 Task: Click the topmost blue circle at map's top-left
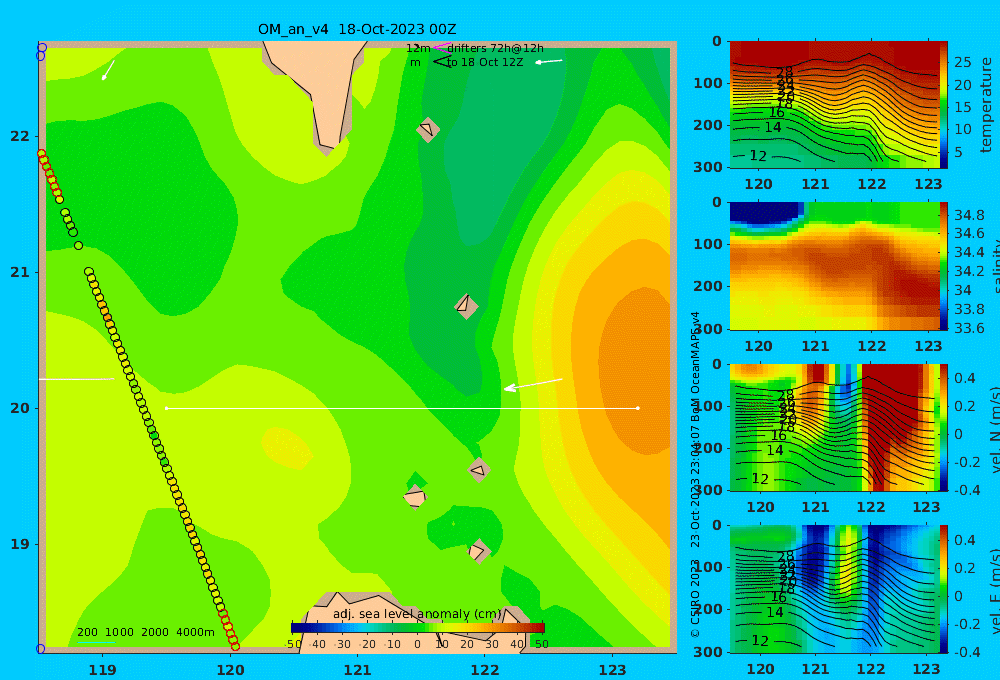tap(42, 47)
